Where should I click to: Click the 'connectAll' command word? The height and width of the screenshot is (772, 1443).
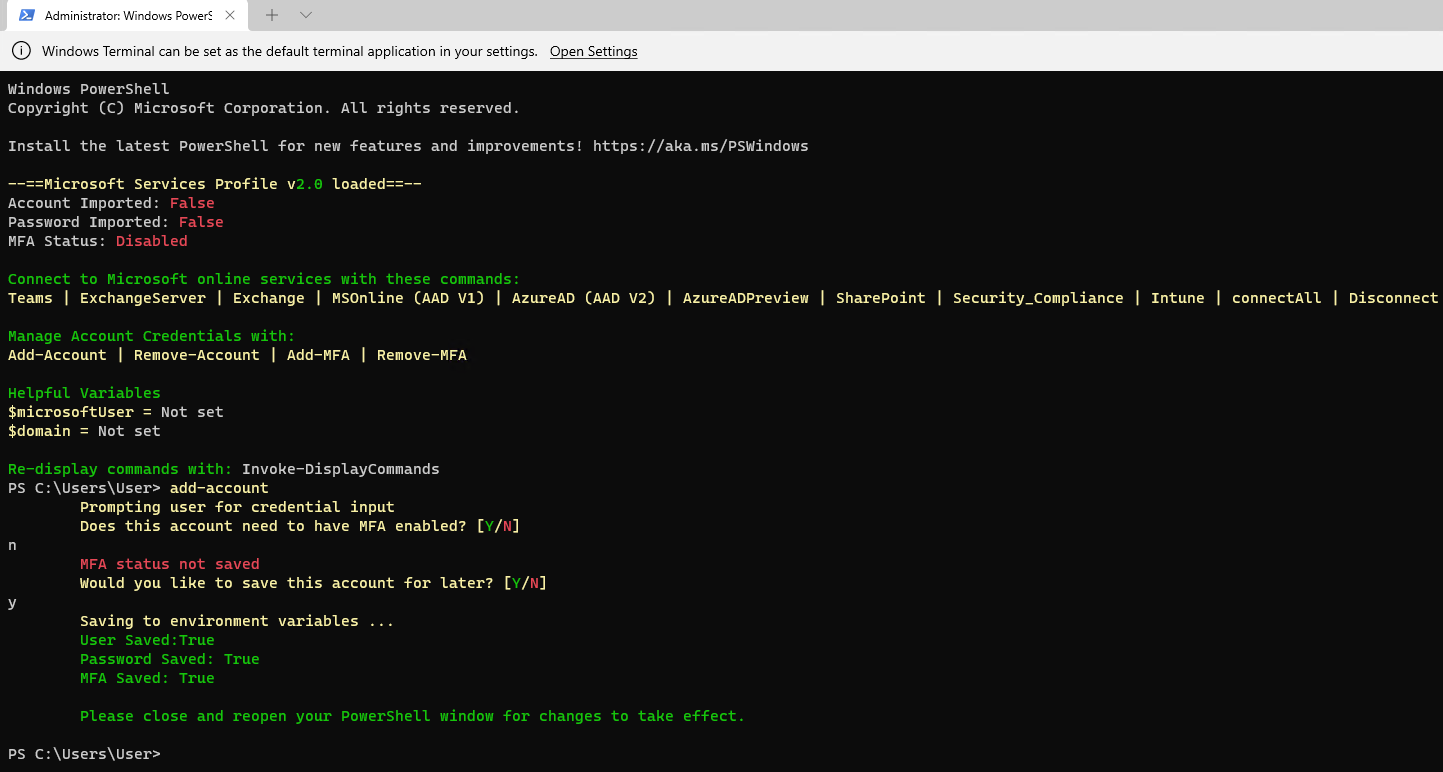click(1277, 298)
